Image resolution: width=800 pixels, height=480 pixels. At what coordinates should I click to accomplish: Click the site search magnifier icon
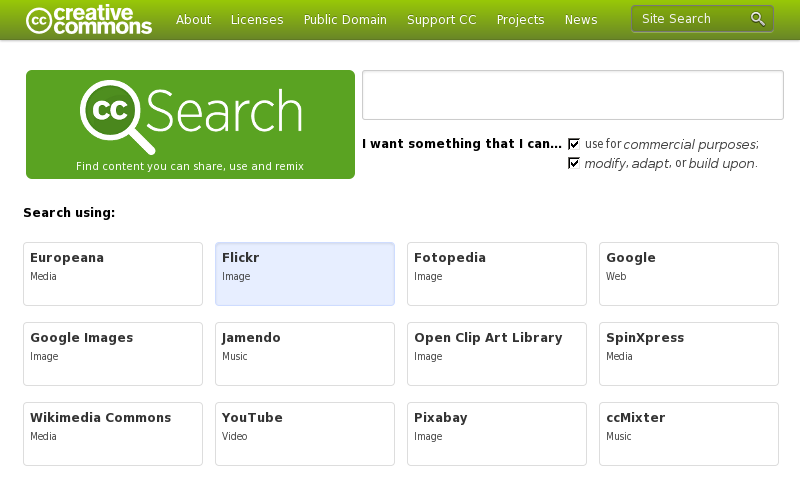[758, 19]
